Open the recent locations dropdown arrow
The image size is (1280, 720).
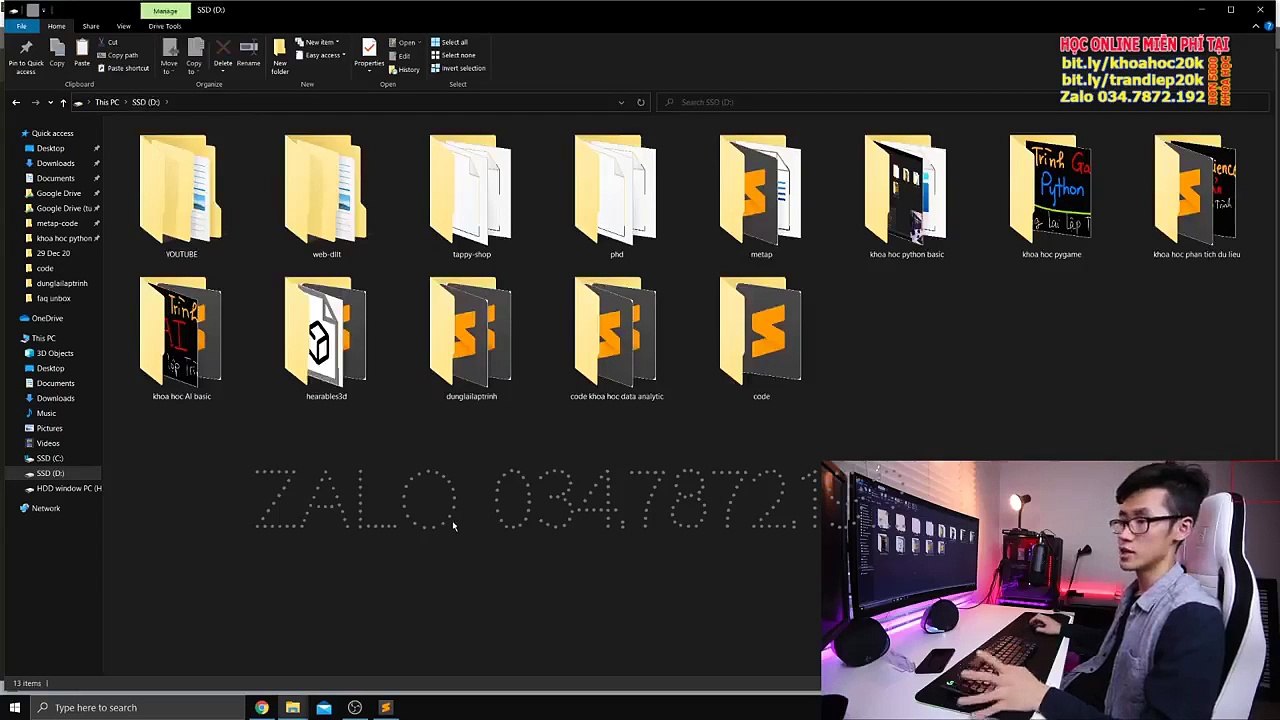[x=50, y=102]
